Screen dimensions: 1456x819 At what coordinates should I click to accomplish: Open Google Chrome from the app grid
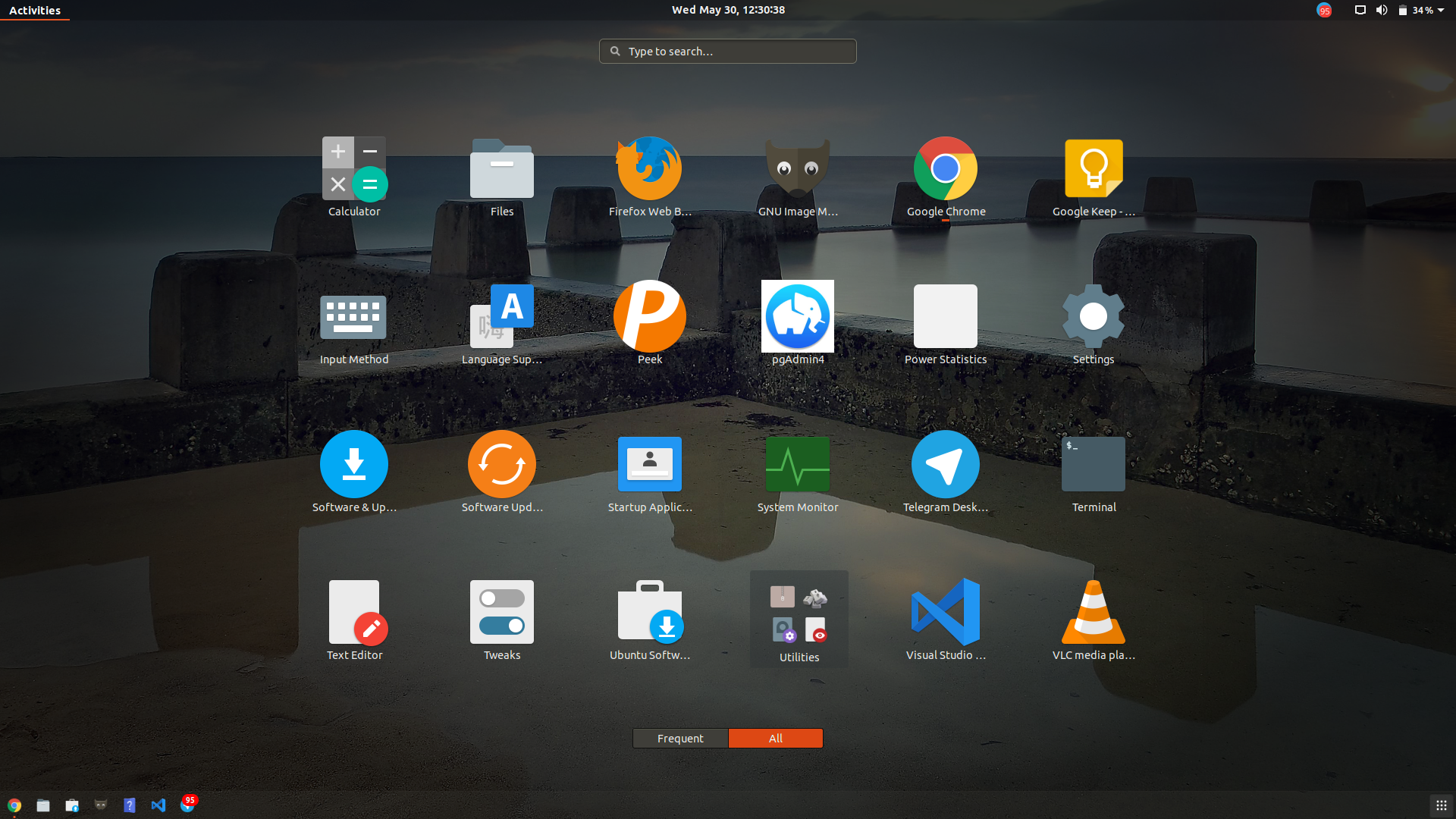[x=946, y=177]
